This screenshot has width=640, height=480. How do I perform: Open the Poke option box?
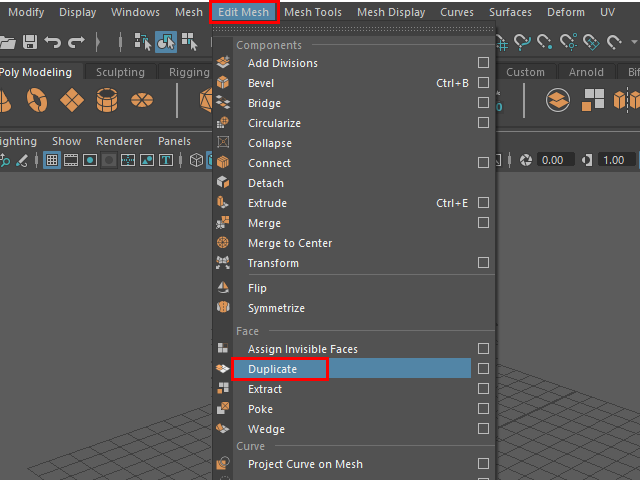[483, 409]
